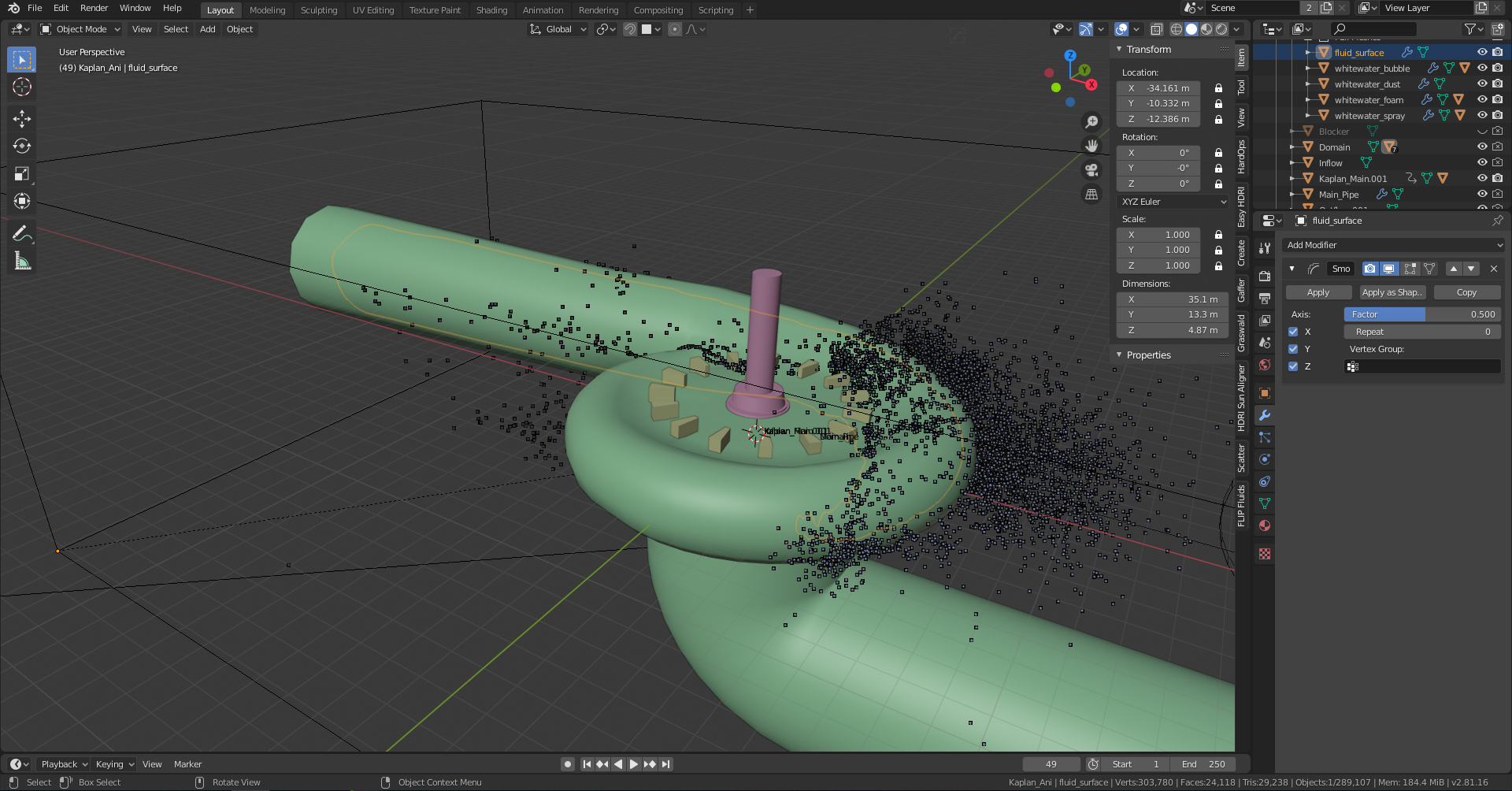Screen dimensions: 1512x791
Task: Open the Global transform orientation dropdown
Action: pos(558,29)
